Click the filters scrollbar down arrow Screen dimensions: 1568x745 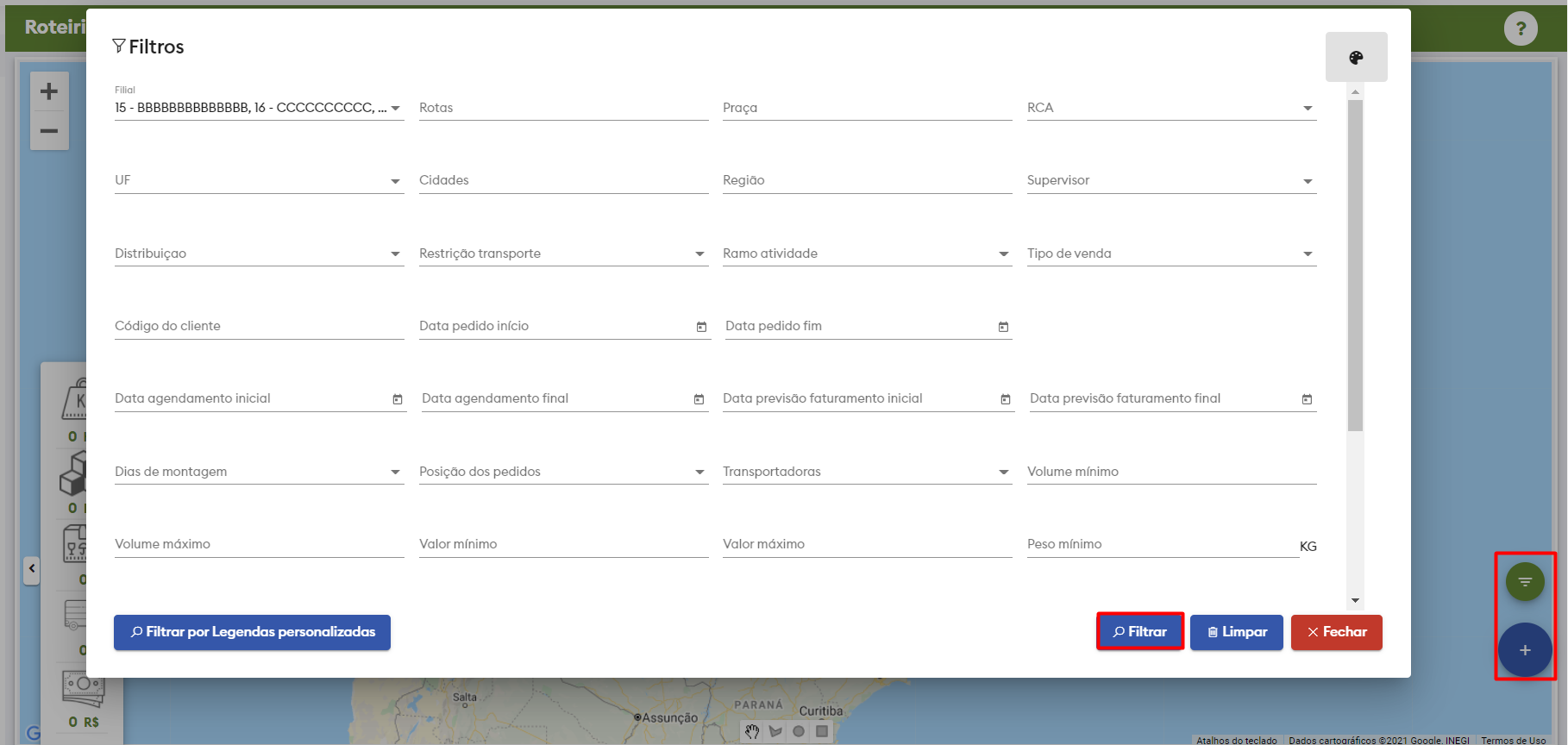click(x=1355, y=600)
